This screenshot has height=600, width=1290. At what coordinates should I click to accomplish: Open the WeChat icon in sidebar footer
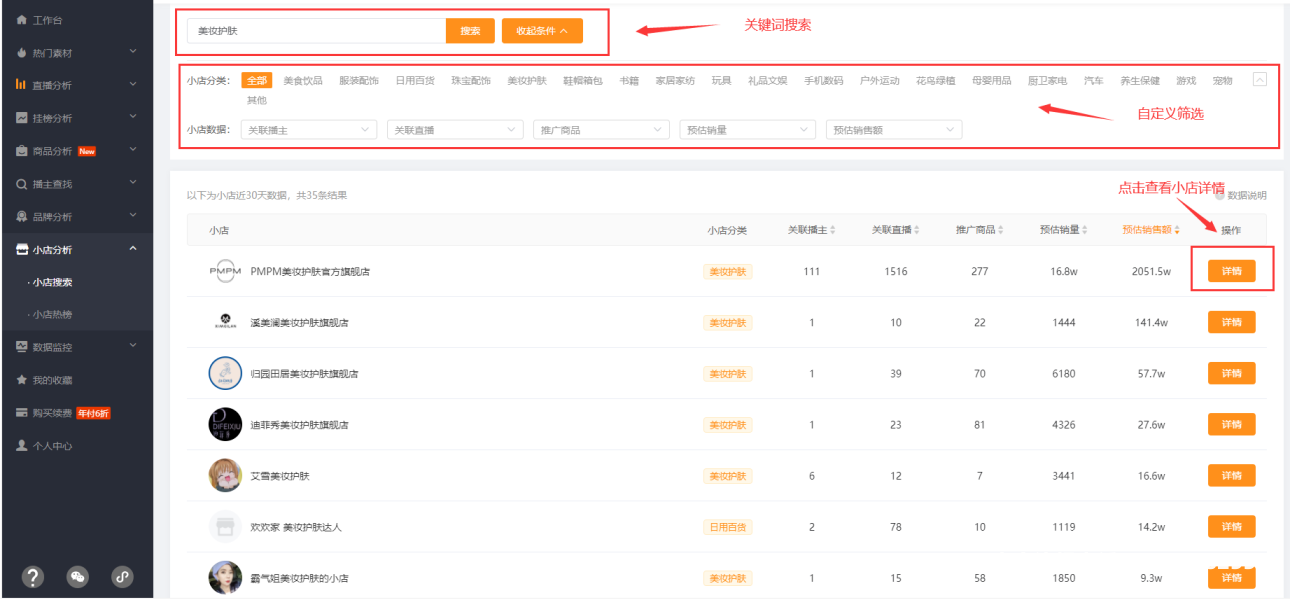(77, 576)
